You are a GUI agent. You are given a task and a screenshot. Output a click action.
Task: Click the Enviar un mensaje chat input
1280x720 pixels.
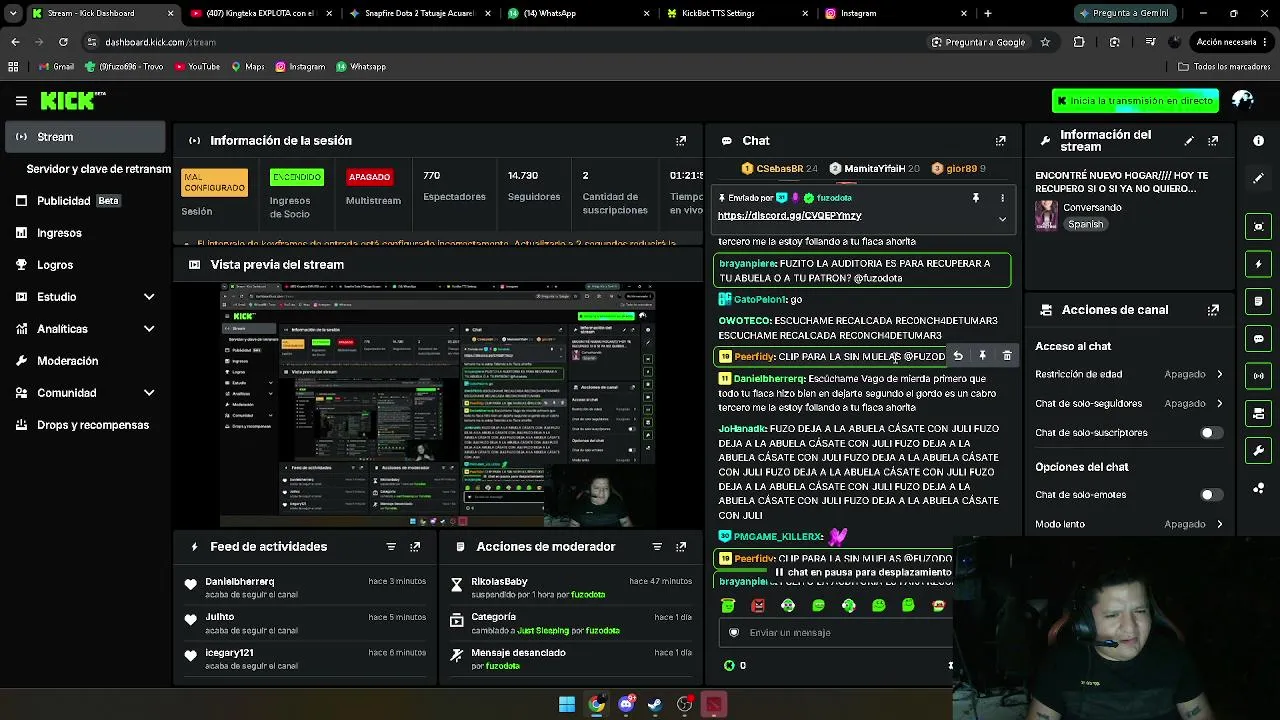[x=836, y=632]
